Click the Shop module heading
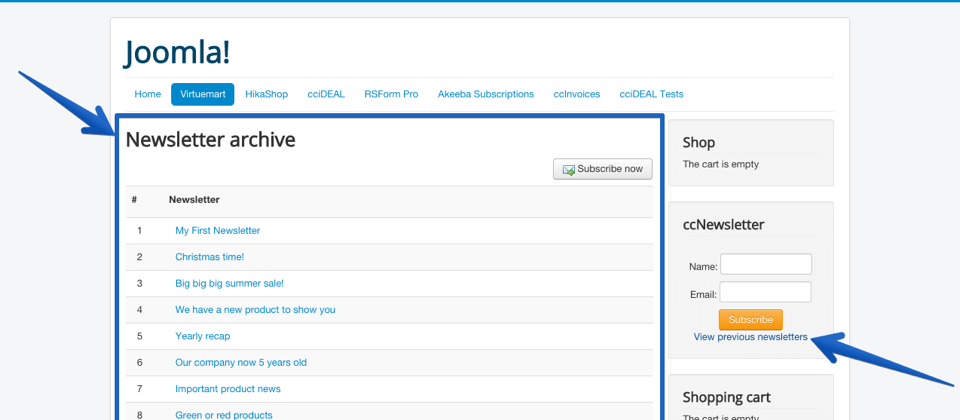 [x=699, y=143]
